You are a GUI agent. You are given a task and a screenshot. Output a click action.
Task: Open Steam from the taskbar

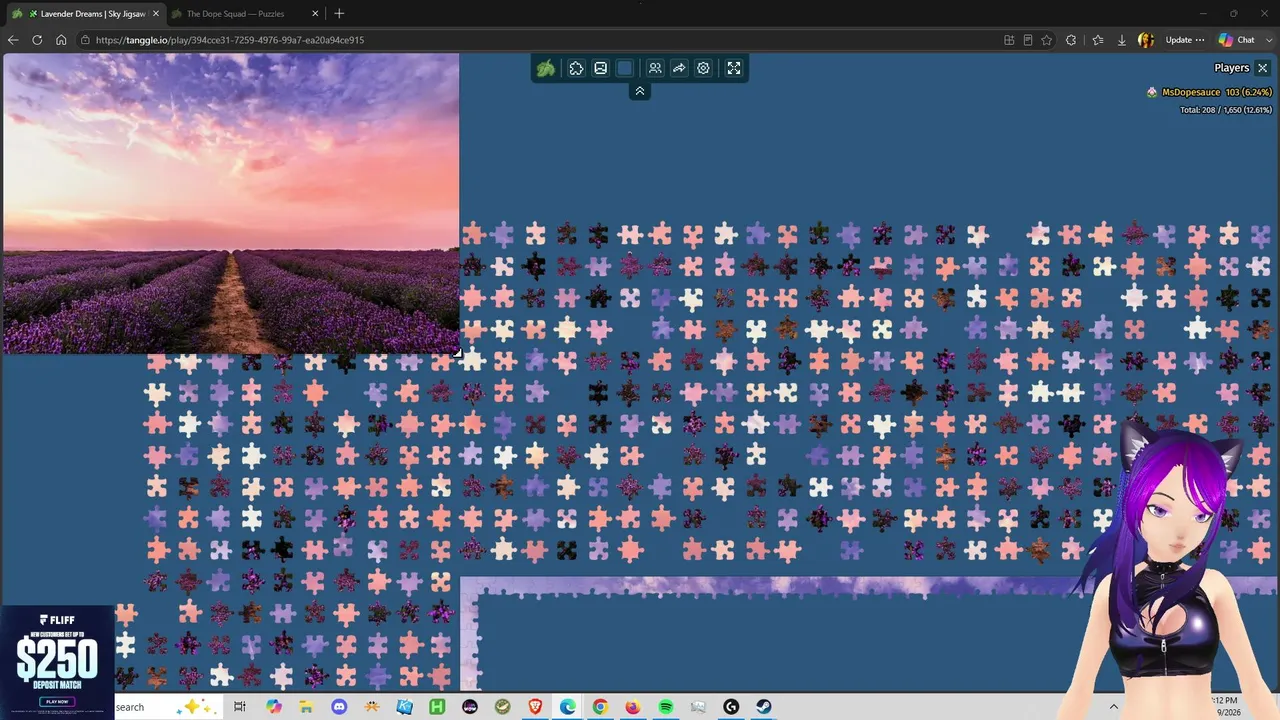(x=764, y=707)
